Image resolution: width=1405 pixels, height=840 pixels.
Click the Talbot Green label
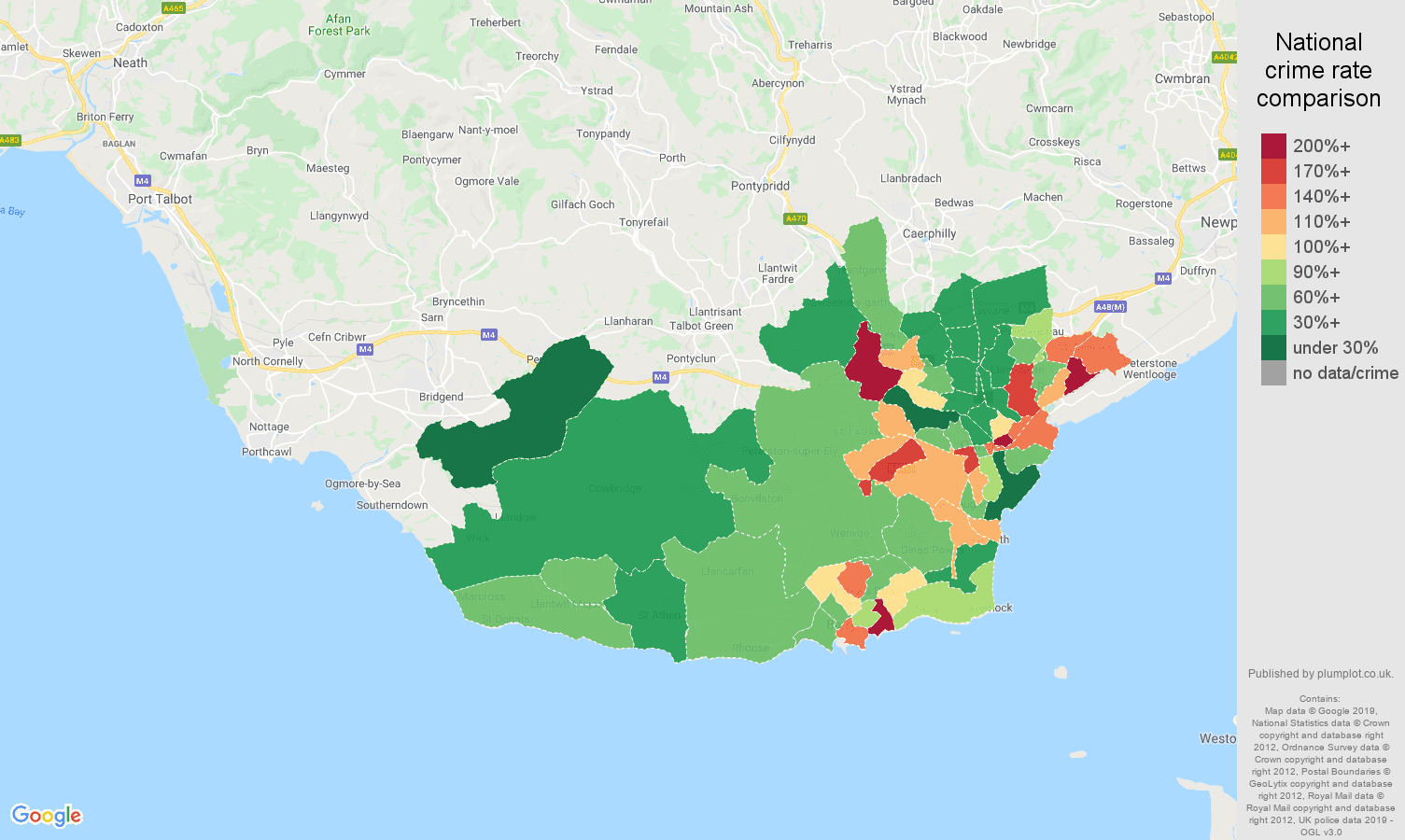coord(701,326)
